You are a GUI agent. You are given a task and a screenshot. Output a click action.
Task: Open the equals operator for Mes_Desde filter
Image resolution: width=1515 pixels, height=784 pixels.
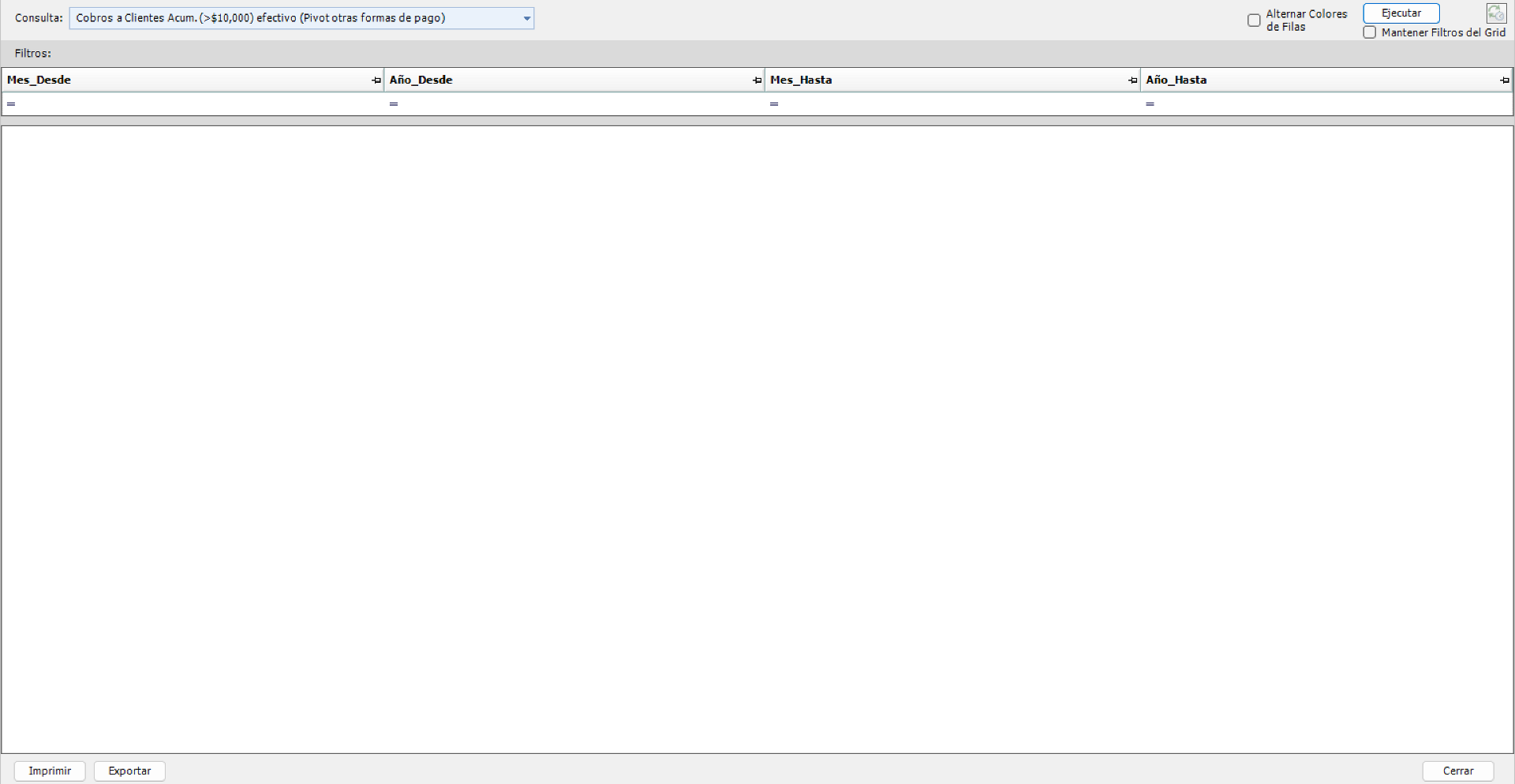(11, 104)
